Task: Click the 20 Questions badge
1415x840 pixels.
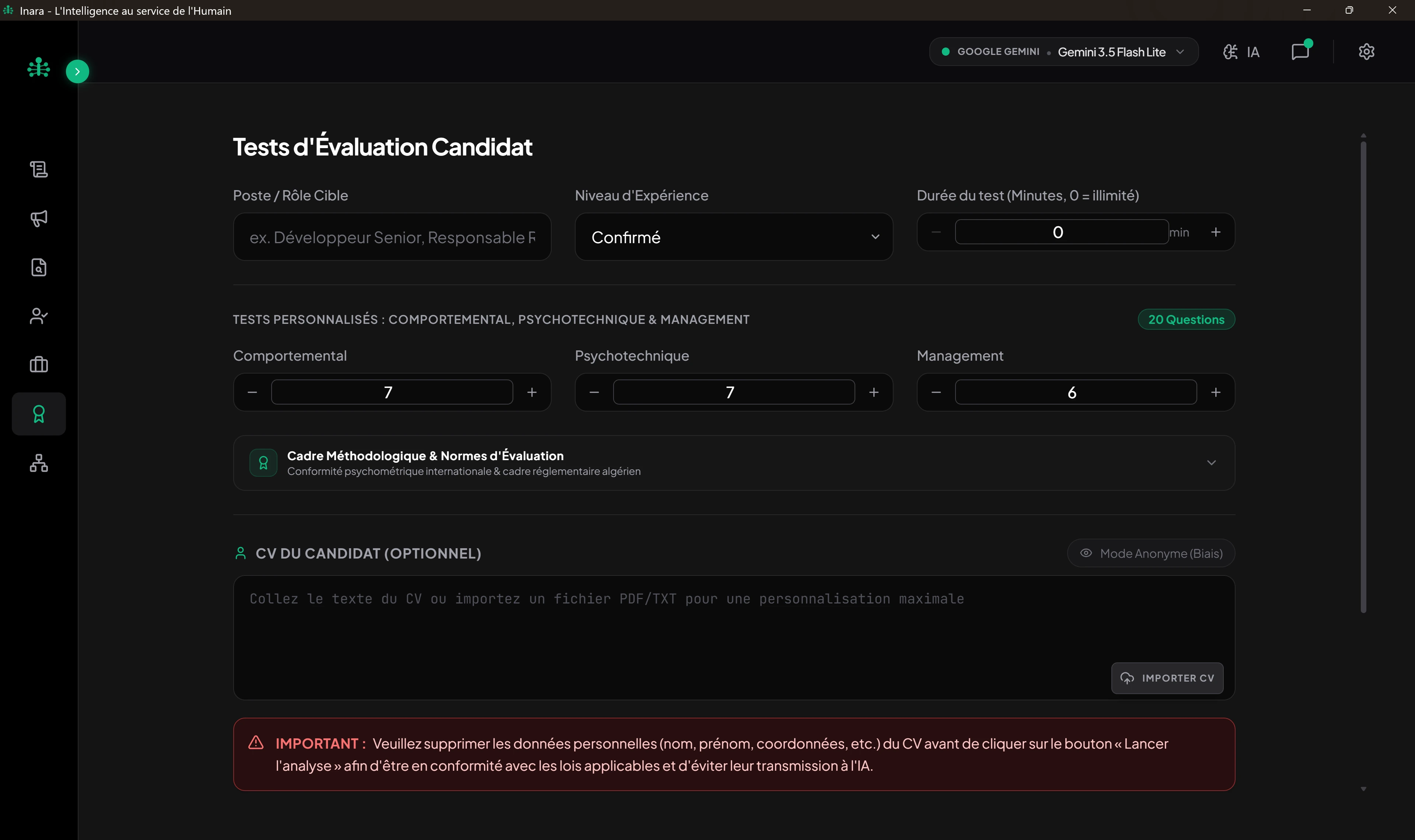Action: tap(1186, 319)
